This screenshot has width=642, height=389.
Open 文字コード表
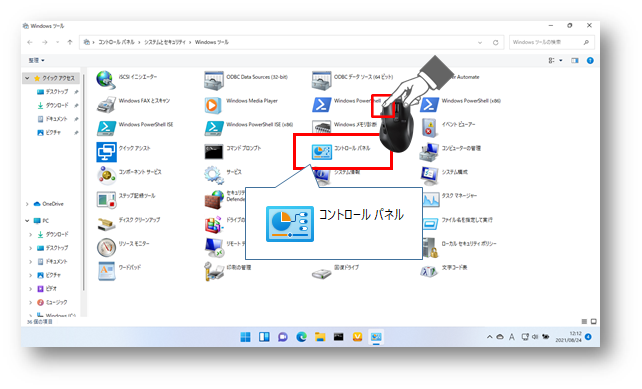tap(444, 270)
